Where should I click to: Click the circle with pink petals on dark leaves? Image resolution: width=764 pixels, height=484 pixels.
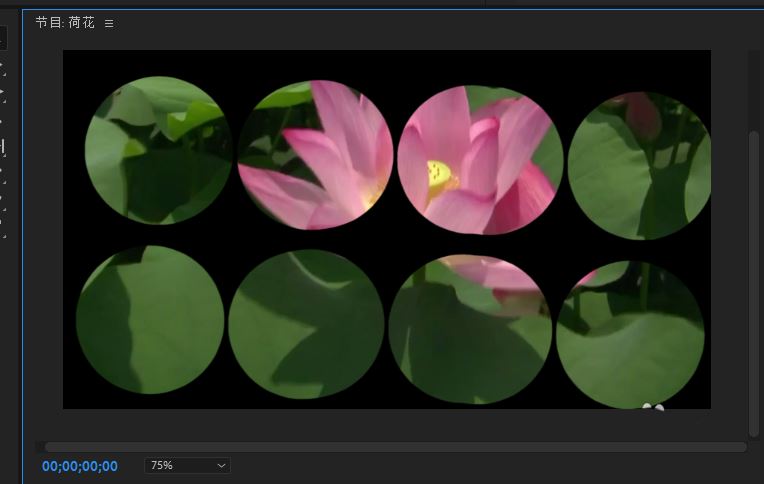point(315,155)
